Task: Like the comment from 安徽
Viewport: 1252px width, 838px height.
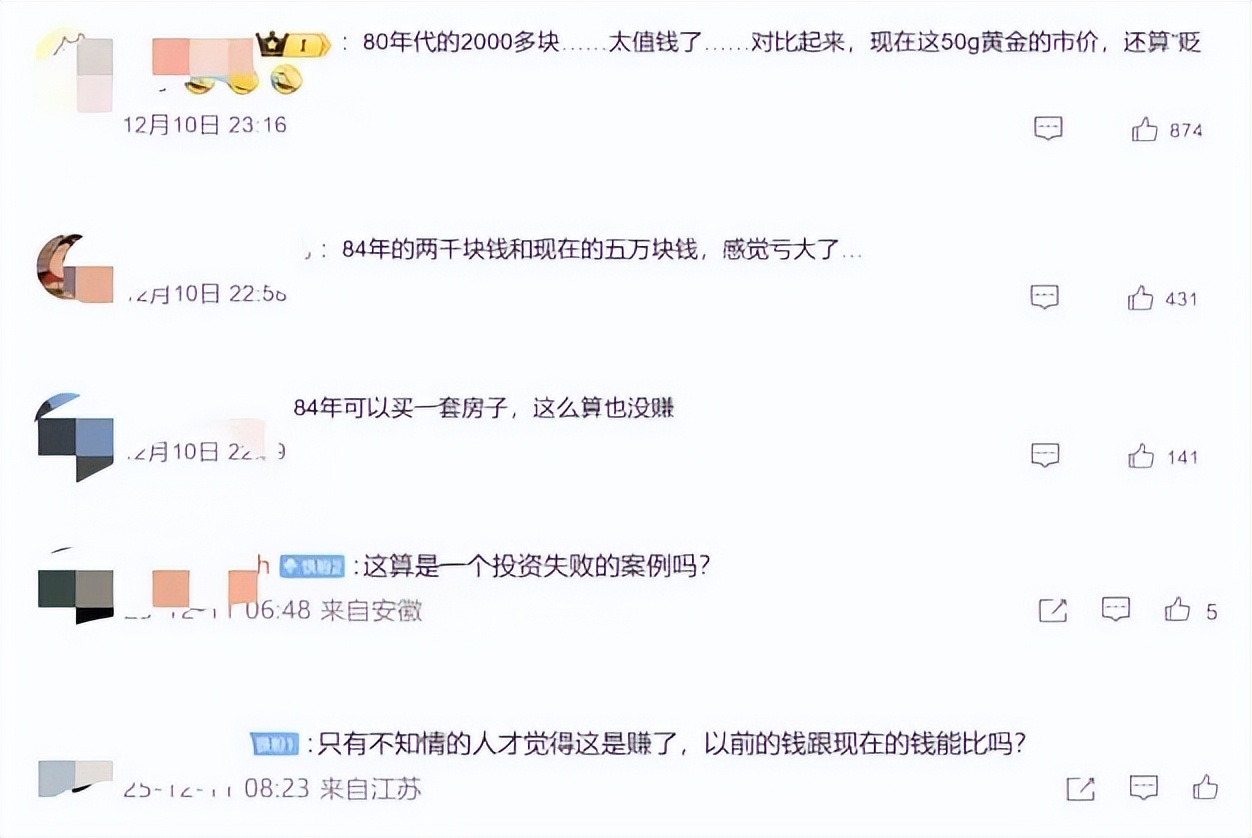Action: (1178, 609)
